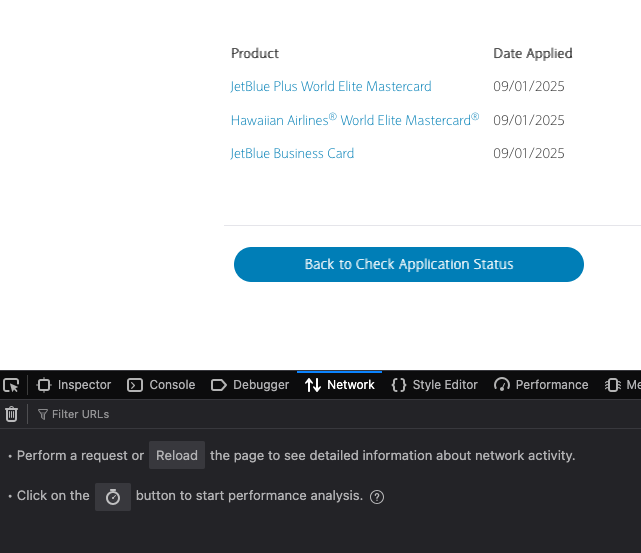The image size is (641, 553).
Task: Click the date beside JetBlue Business Card
Action: (x=528, y=154)
